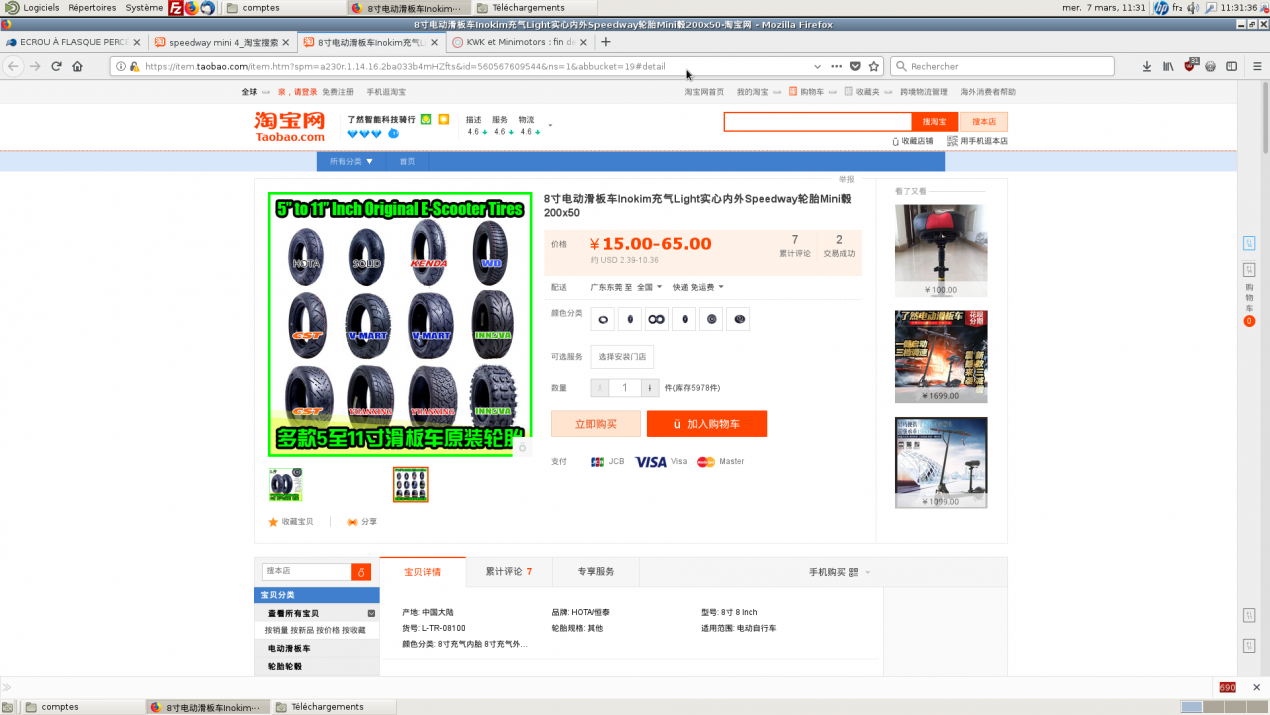Select the first product thumbnail below main image
Screen dimensions: 1270x715
[286, 484]
